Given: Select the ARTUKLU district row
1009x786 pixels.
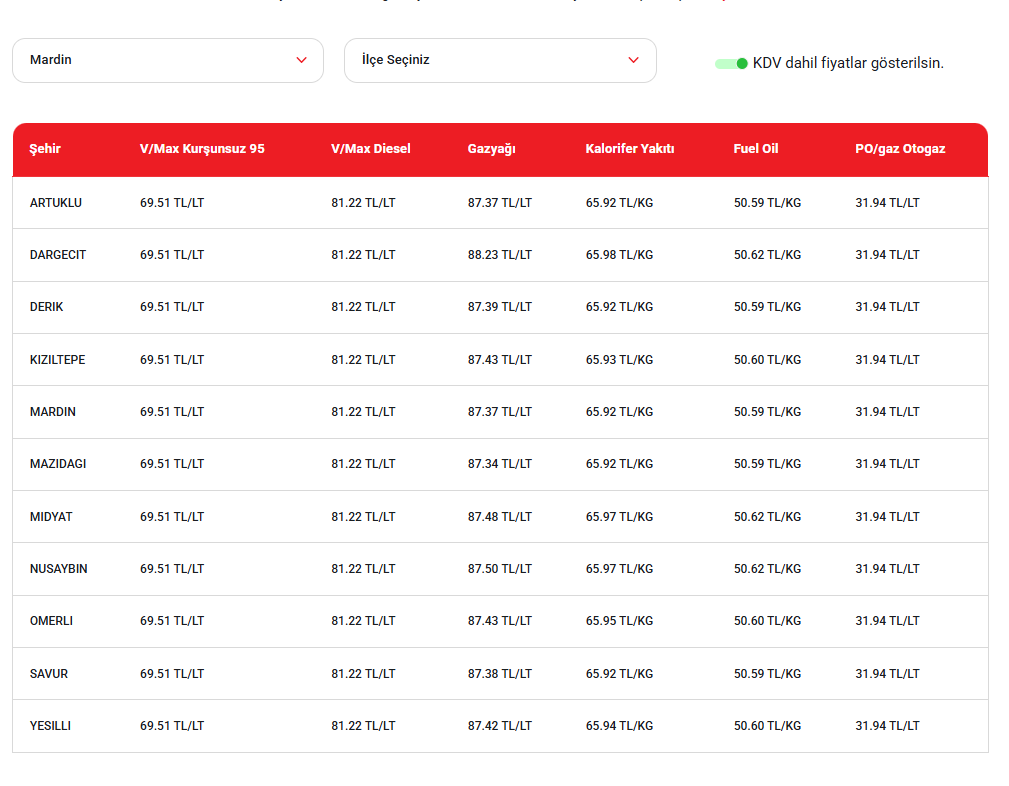Looking at the screenshot, I should [500, 203].
